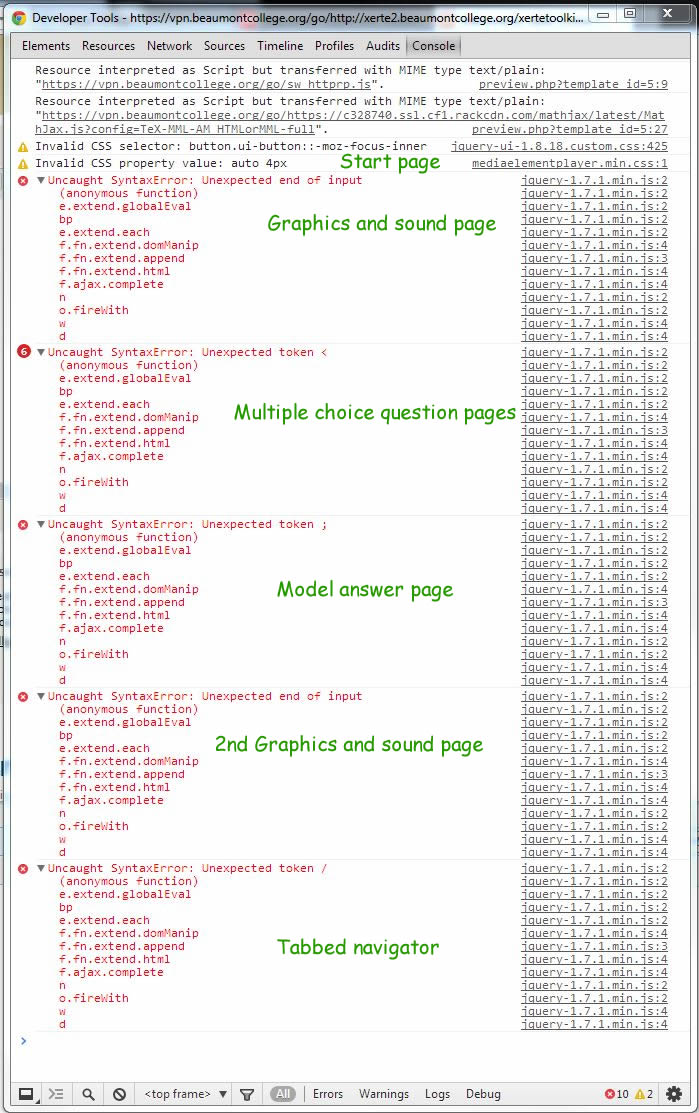Open the top frame dropdown

click(186, 1094)
